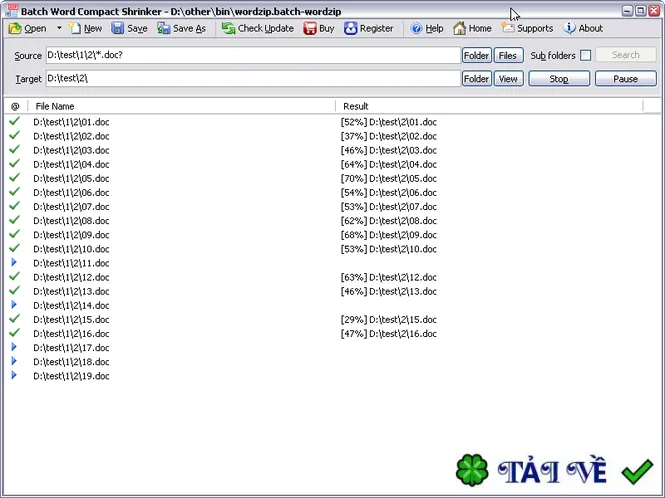
Task: Enable the Sub folders checkbox
Action: (x=585, y=55)
